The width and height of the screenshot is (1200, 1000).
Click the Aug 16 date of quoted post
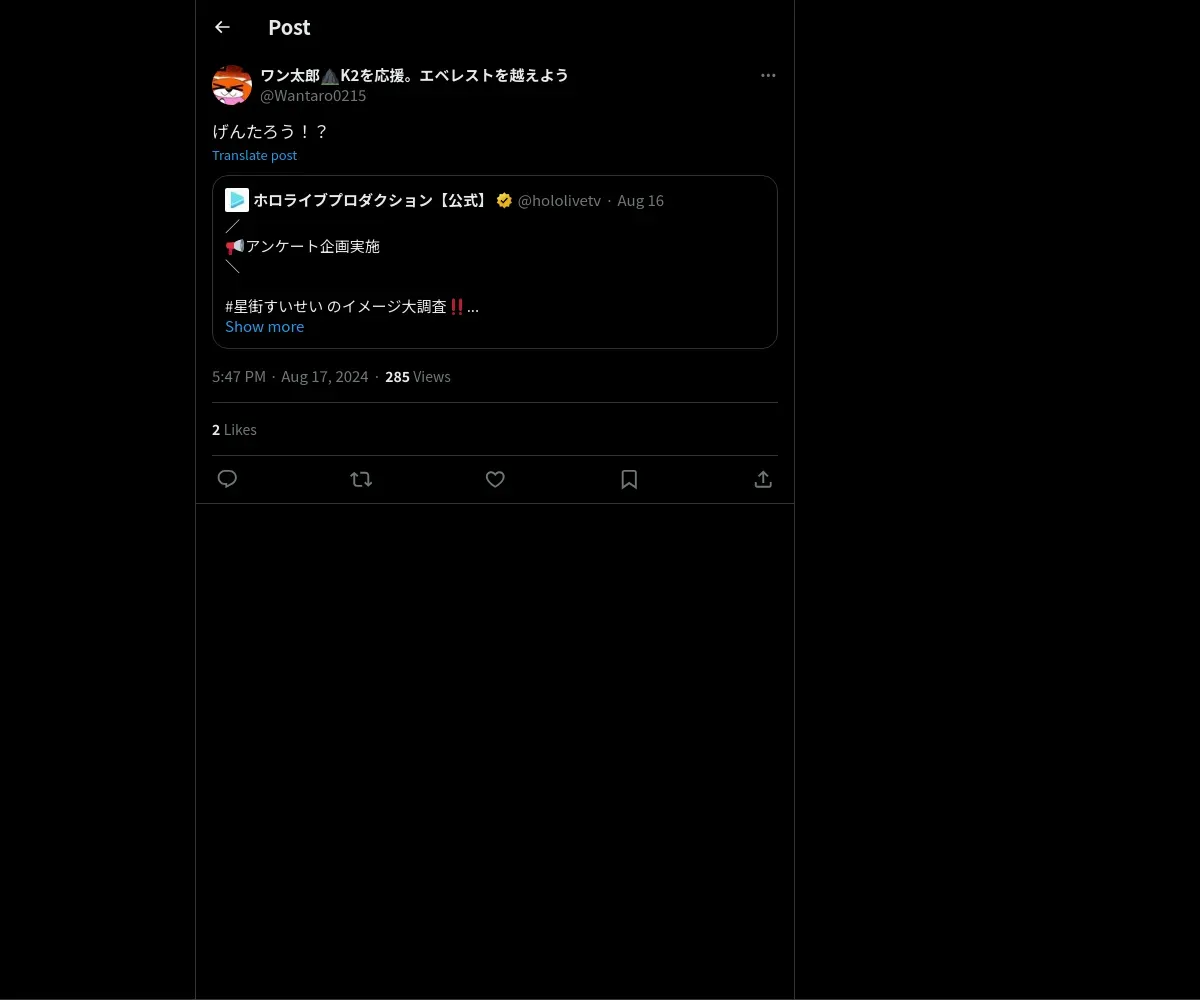(640, 200)
